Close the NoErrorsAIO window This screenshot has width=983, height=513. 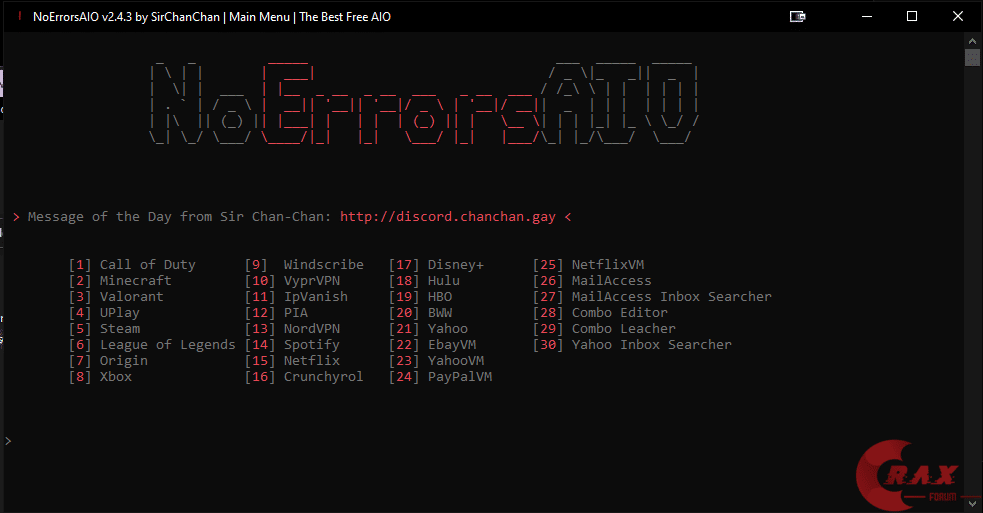(958, 16)
